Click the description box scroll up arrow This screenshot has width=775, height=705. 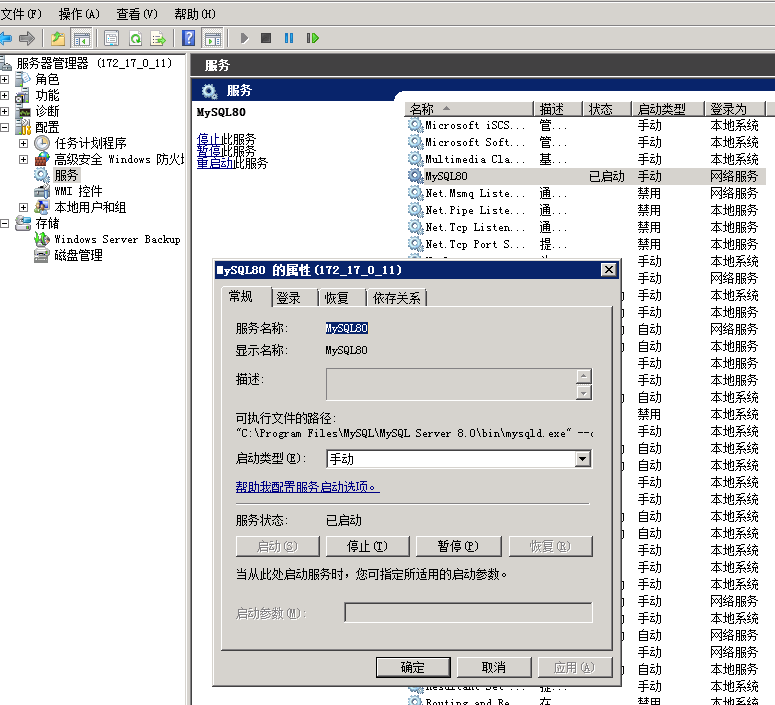pos(584,376)
